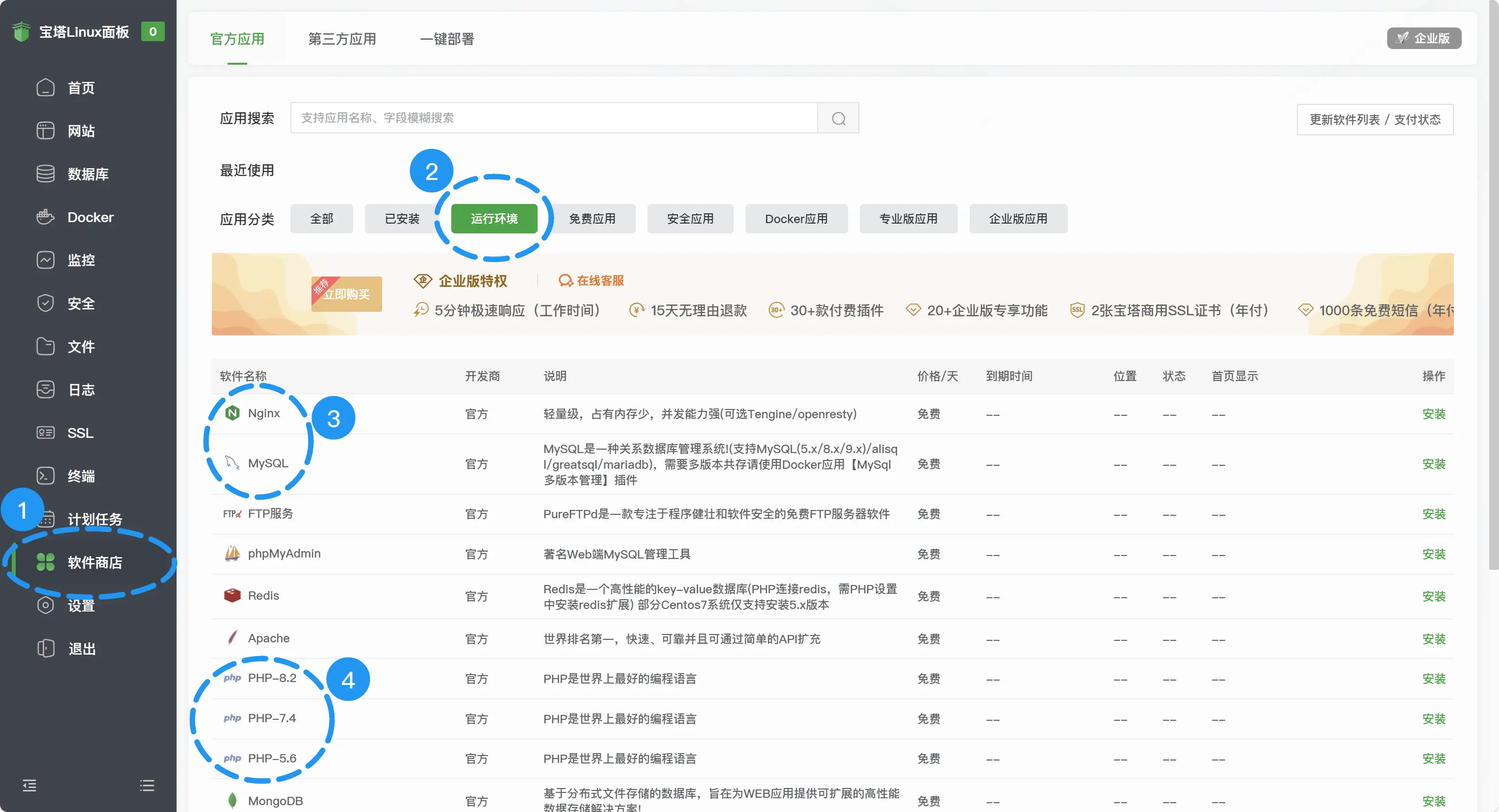1499x812 pixels.
Task: Switch to 第三方应用 tab
Action: click(x=342, y=39)
